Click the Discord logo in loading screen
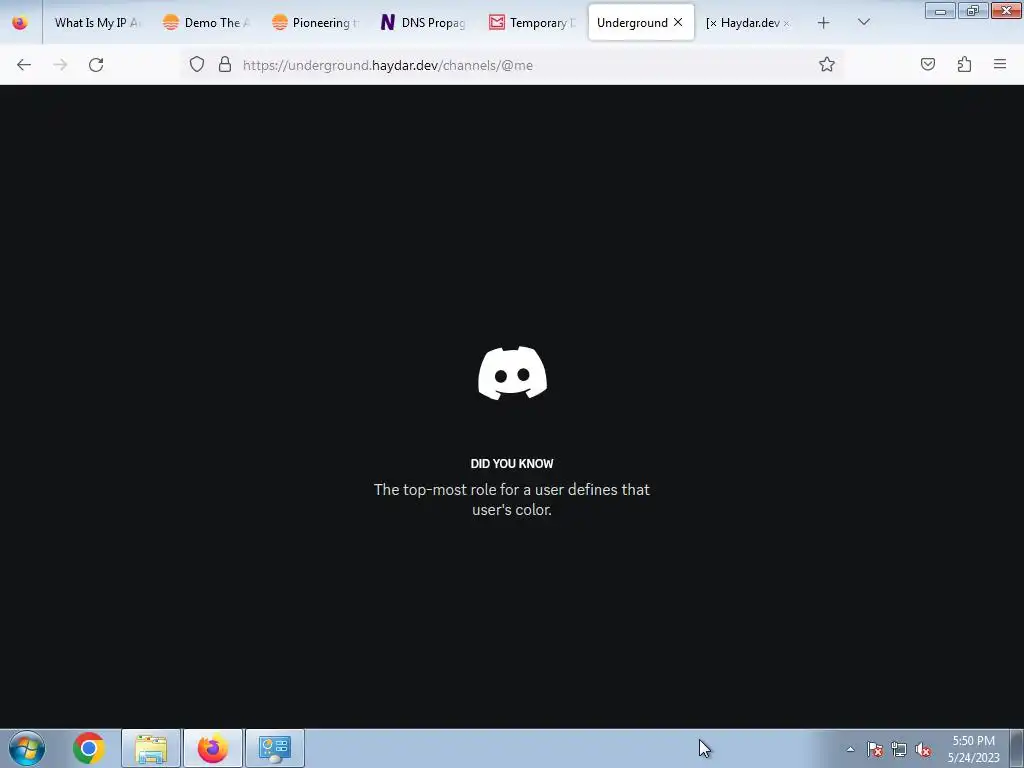Image resolution: width=1024 pixels, height=768 pixels. [x=513, y=373]
